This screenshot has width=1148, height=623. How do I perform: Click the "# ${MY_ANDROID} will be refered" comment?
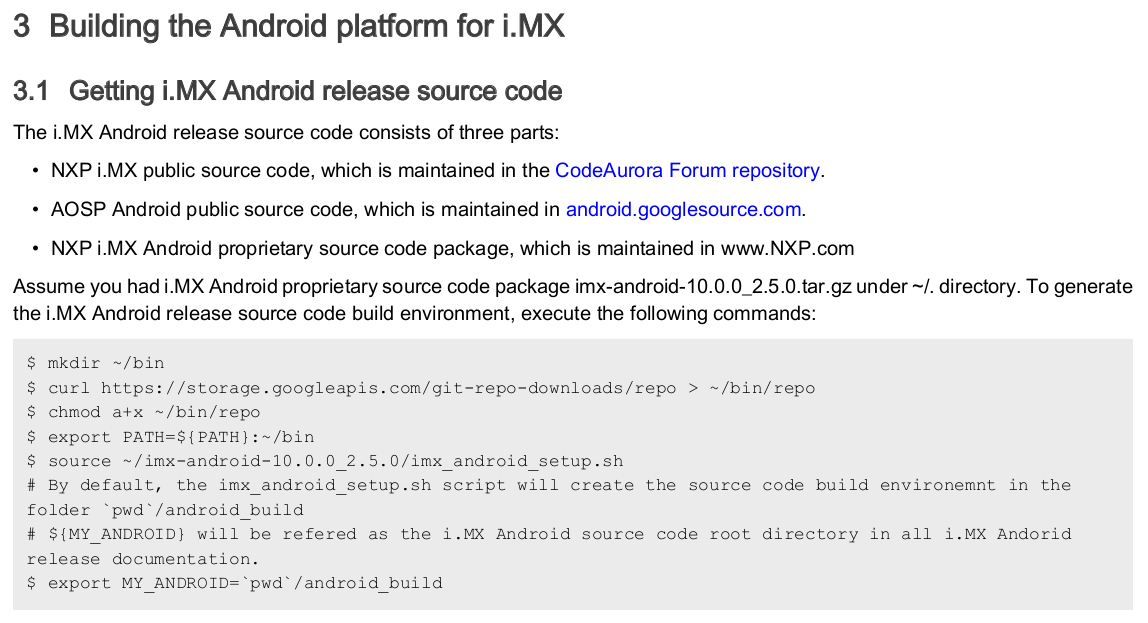(x=548, y=534)
